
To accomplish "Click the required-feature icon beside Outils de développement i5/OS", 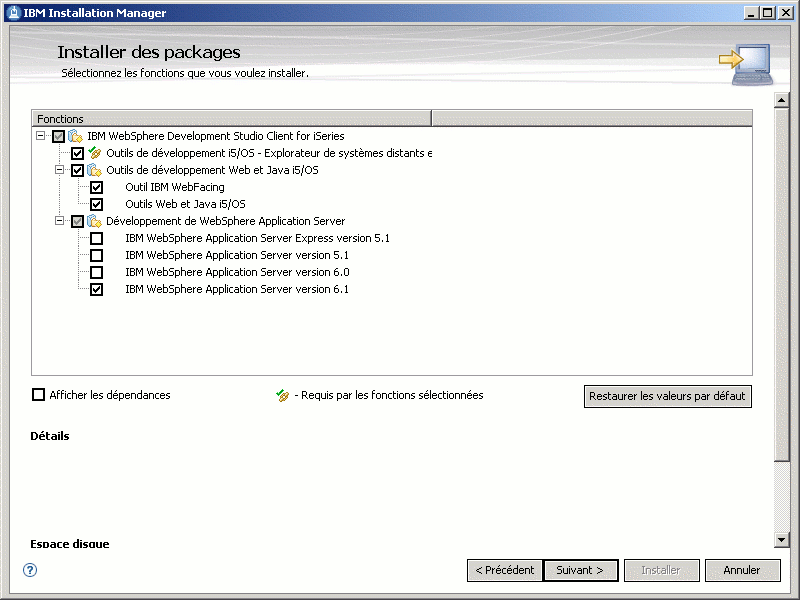I will coord(94,153).
